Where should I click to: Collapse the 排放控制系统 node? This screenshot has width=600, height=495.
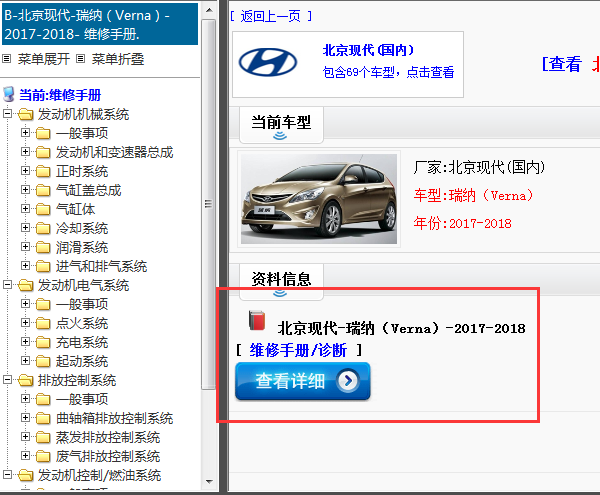click(x=7, y=380)
